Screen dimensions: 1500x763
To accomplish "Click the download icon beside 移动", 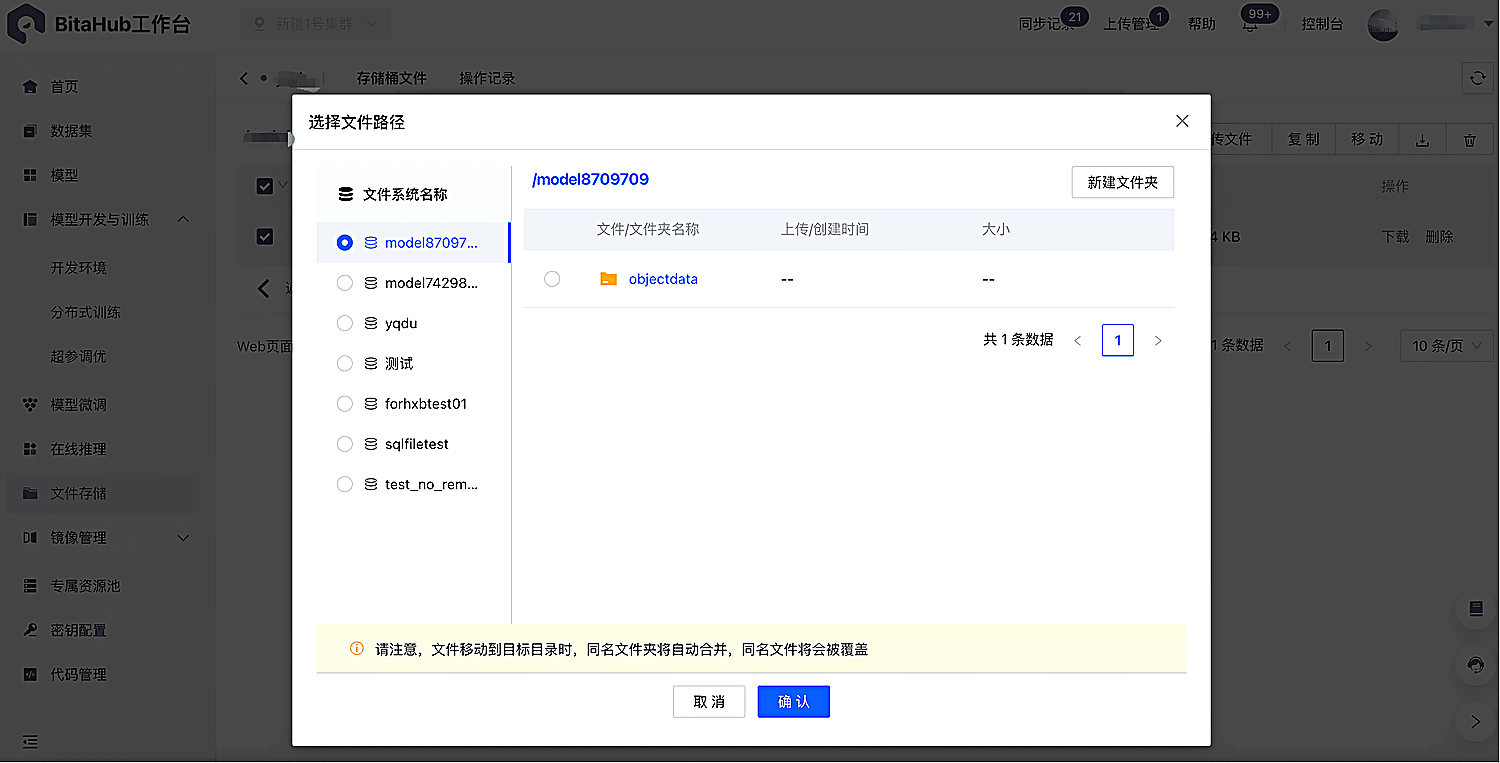I will click(x=1422, y=140).
